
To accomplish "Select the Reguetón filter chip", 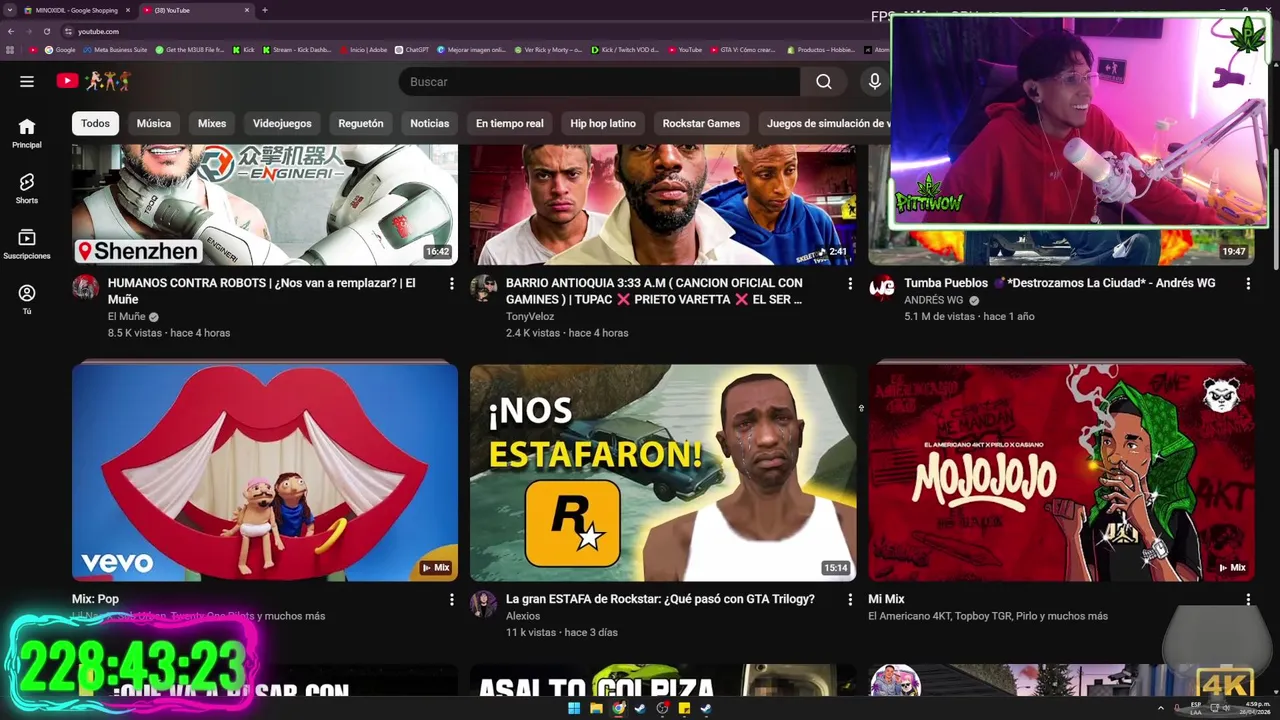I will click(361, 123).
